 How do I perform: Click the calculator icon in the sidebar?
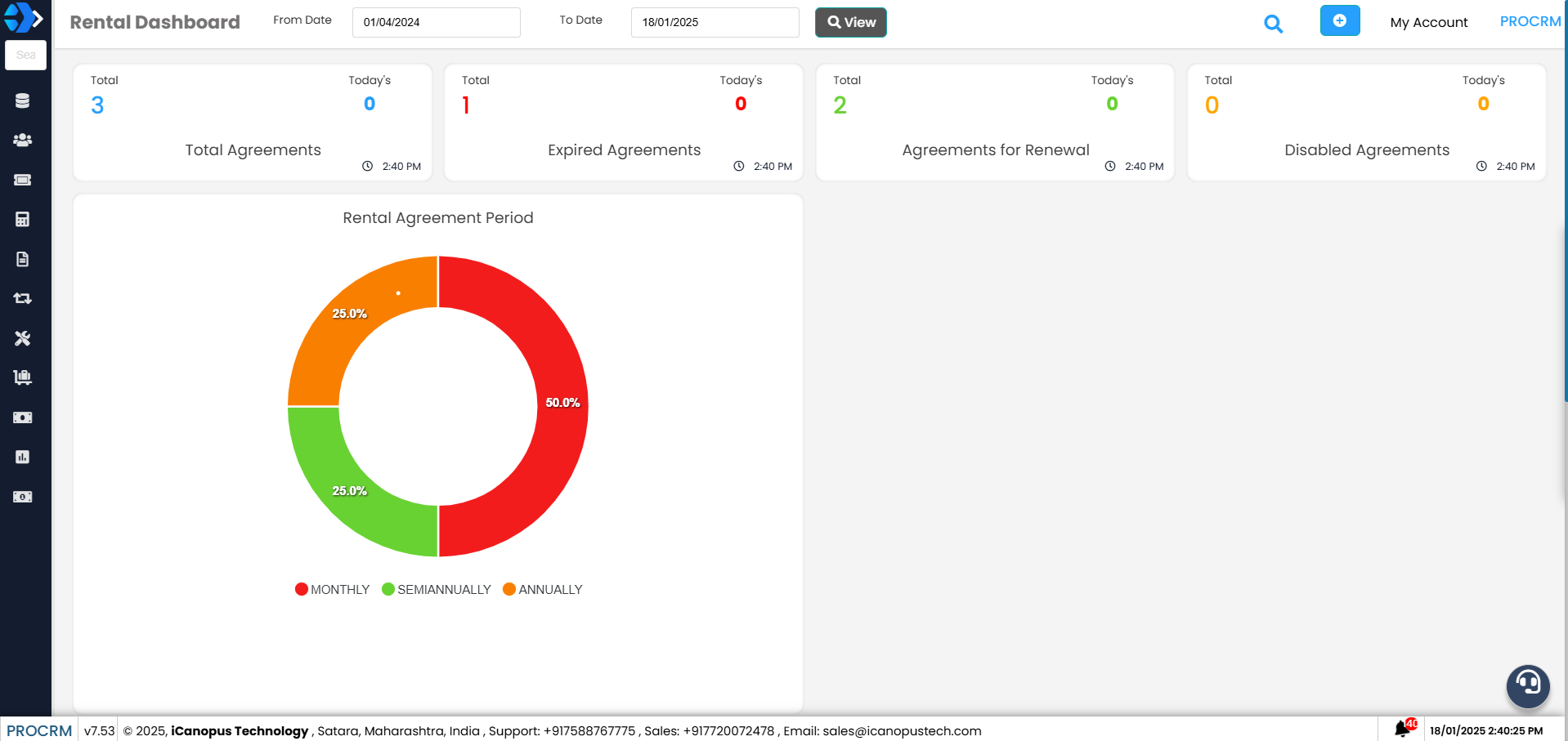click(x=22, y=219)
